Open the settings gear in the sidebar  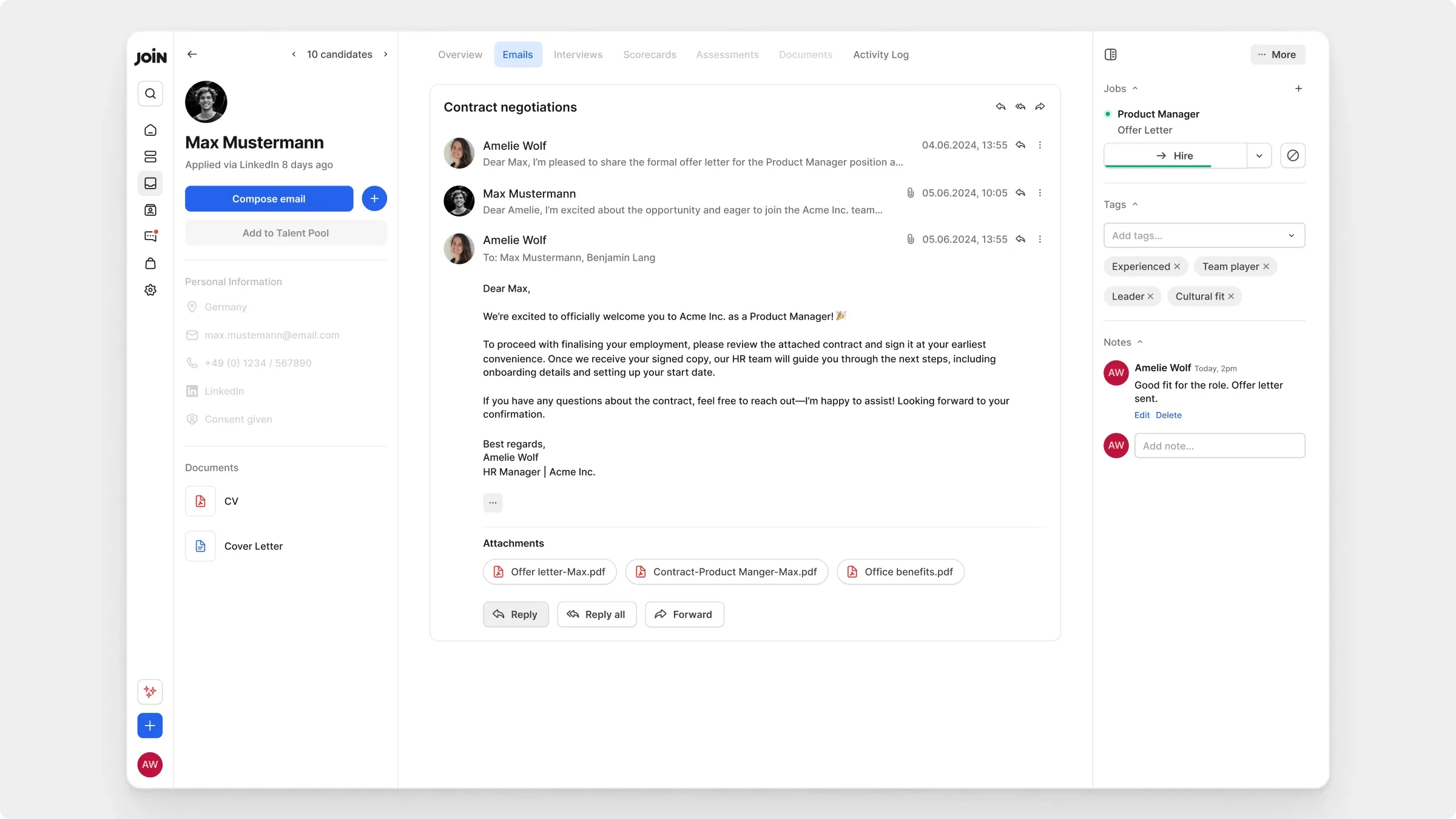[150, 290]
